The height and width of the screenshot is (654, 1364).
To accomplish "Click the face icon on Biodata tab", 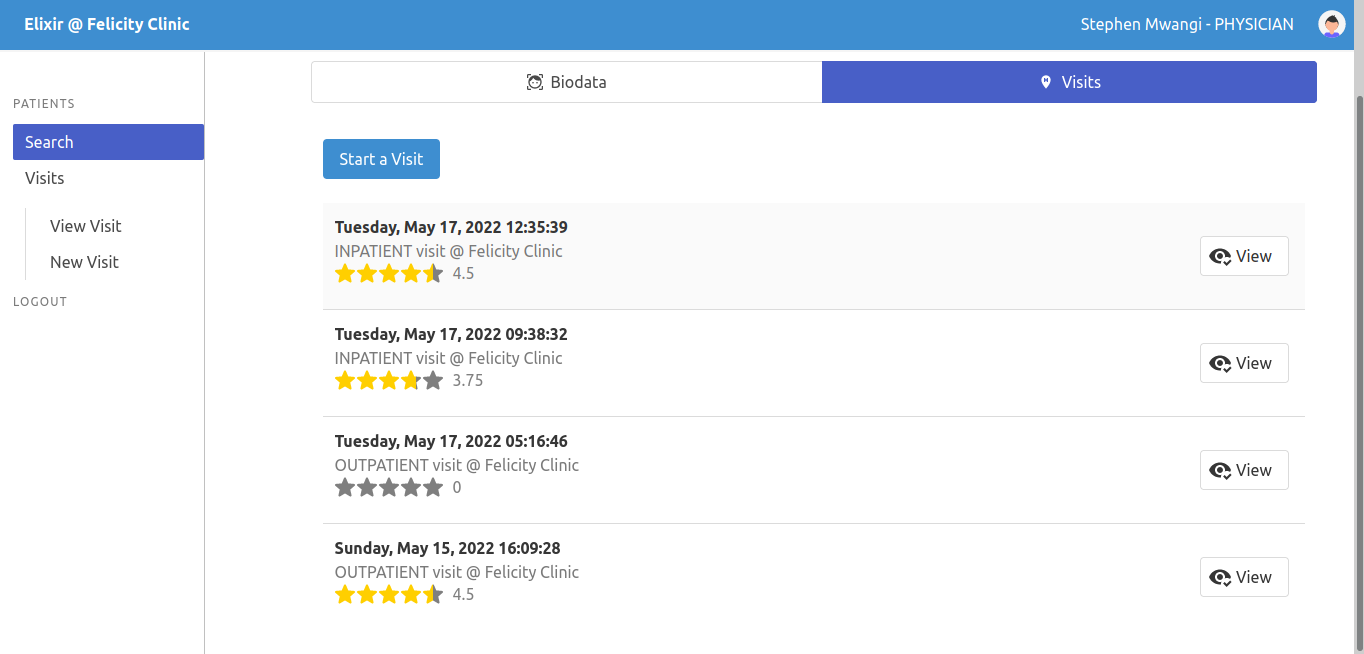I will pos(535,82).
